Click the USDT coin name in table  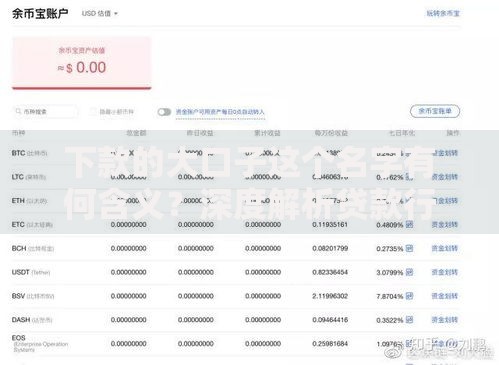tap(21, 272)
